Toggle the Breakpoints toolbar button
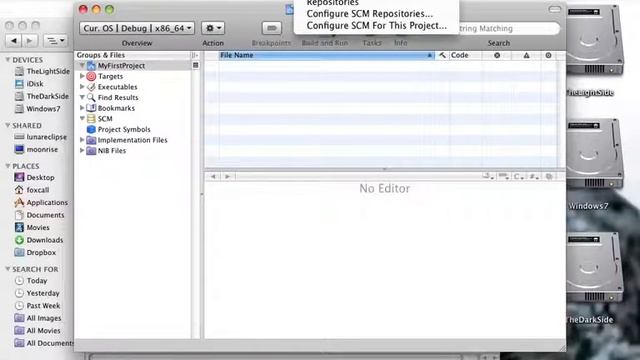The height and width of the screenshot is (360, 640). coord(271,28)
